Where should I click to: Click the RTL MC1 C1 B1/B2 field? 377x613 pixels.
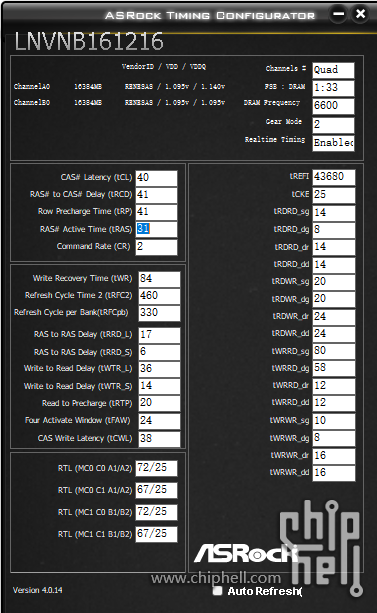[156, 534]
